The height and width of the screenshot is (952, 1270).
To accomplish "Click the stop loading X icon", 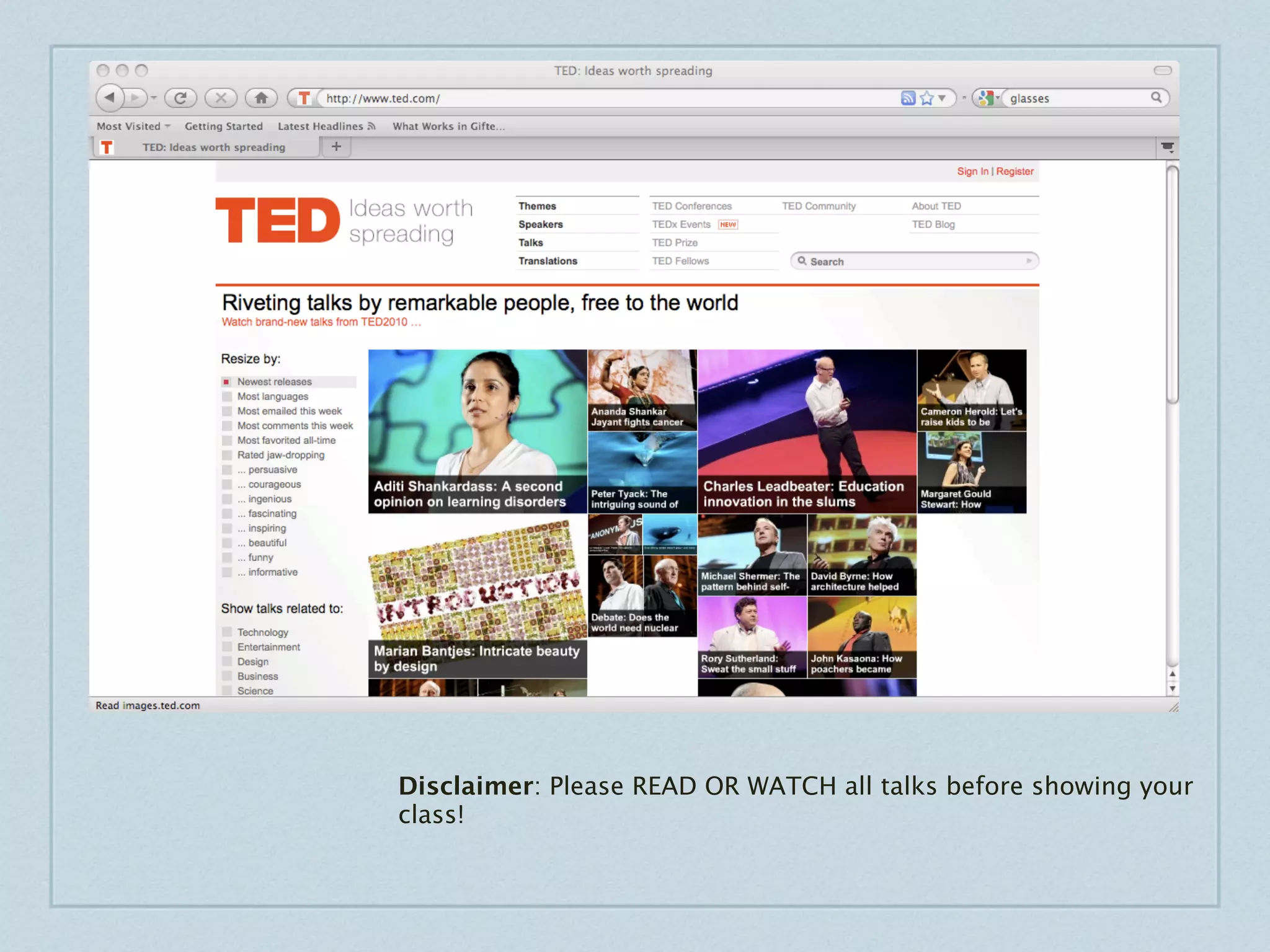I will 221,97.
